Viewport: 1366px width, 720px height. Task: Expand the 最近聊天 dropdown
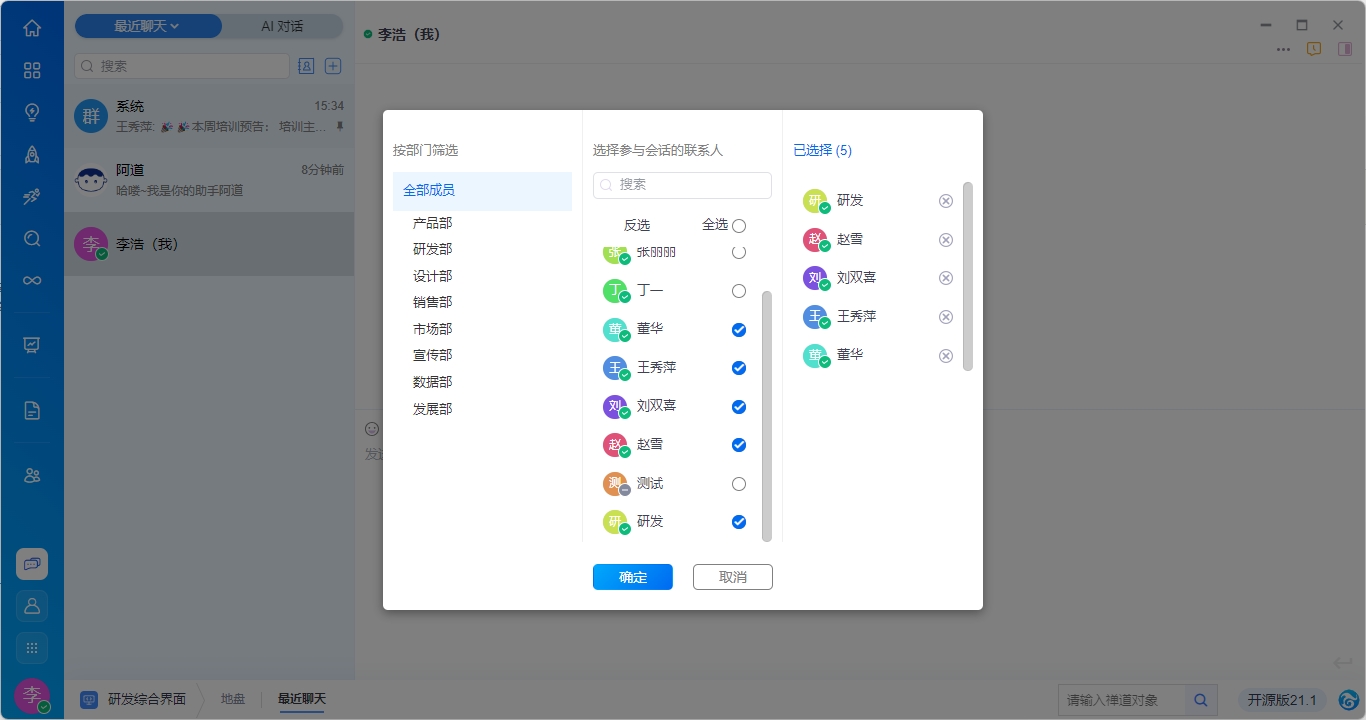coord(148,26)
